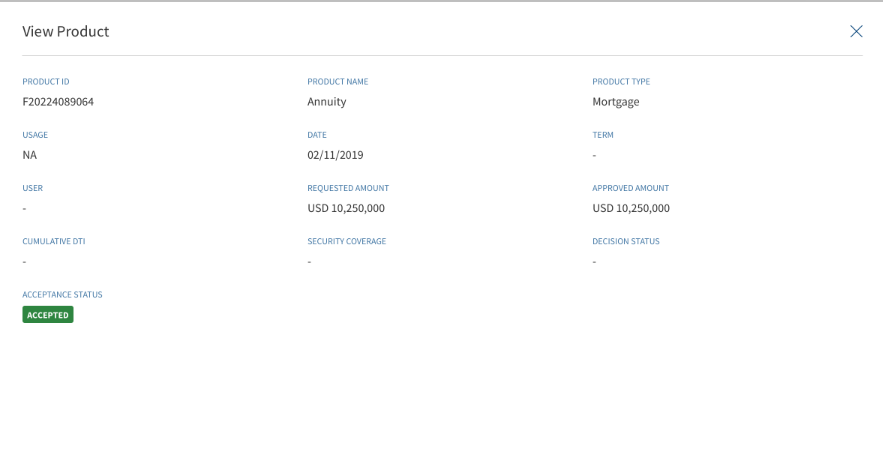
Task: Click the DECISION STATUS label
Action: point(626,242)
